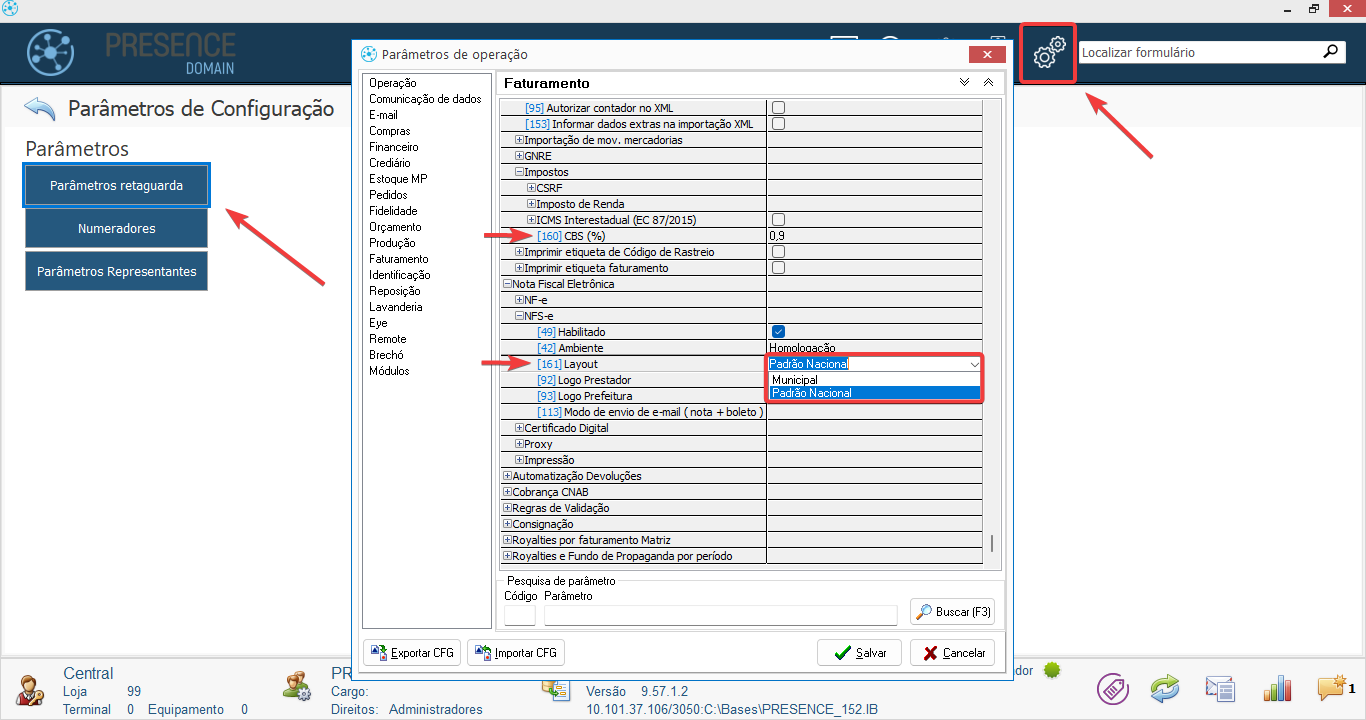Screen dimensions: 1366x720
Task: Click the Salvar button
Action: point(859,652)
